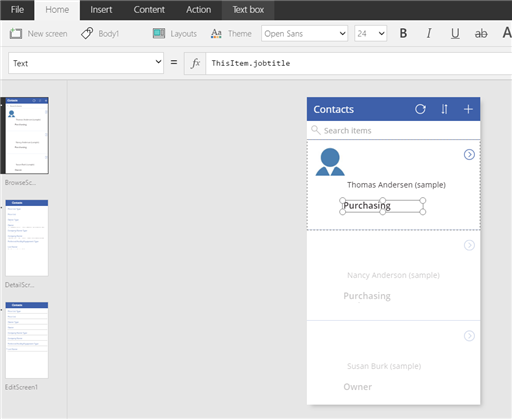The height and width of the screenshot is (419, 512).
Task: Open the Action tab
Action: tap(198, 10)
